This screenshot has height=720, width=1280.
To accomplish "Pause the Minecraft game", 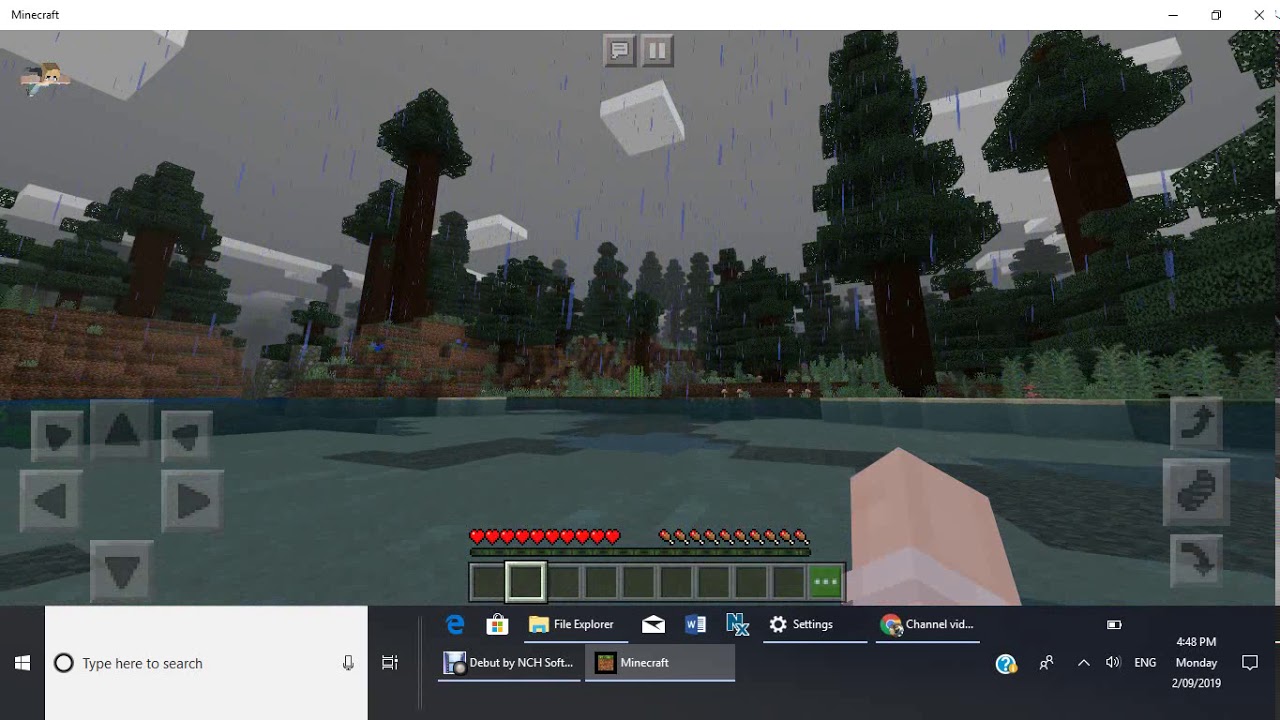I will pyautogui.click(x=656, y=50).
